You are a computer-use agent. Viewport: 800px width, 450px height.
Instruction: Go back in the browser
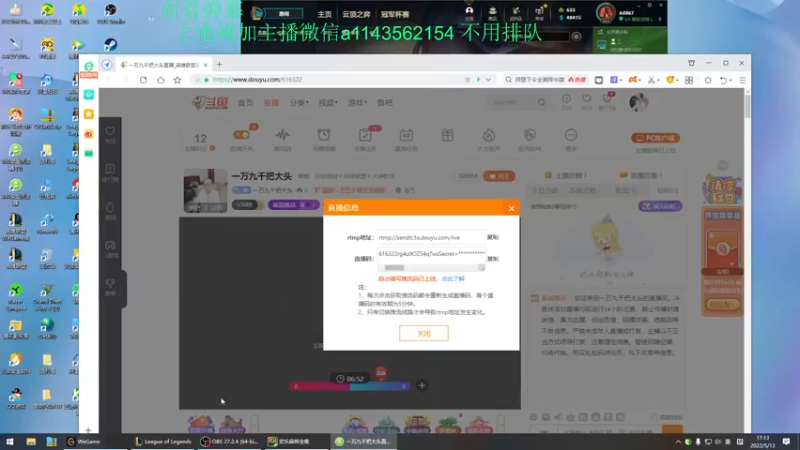[x=109, y=80]
